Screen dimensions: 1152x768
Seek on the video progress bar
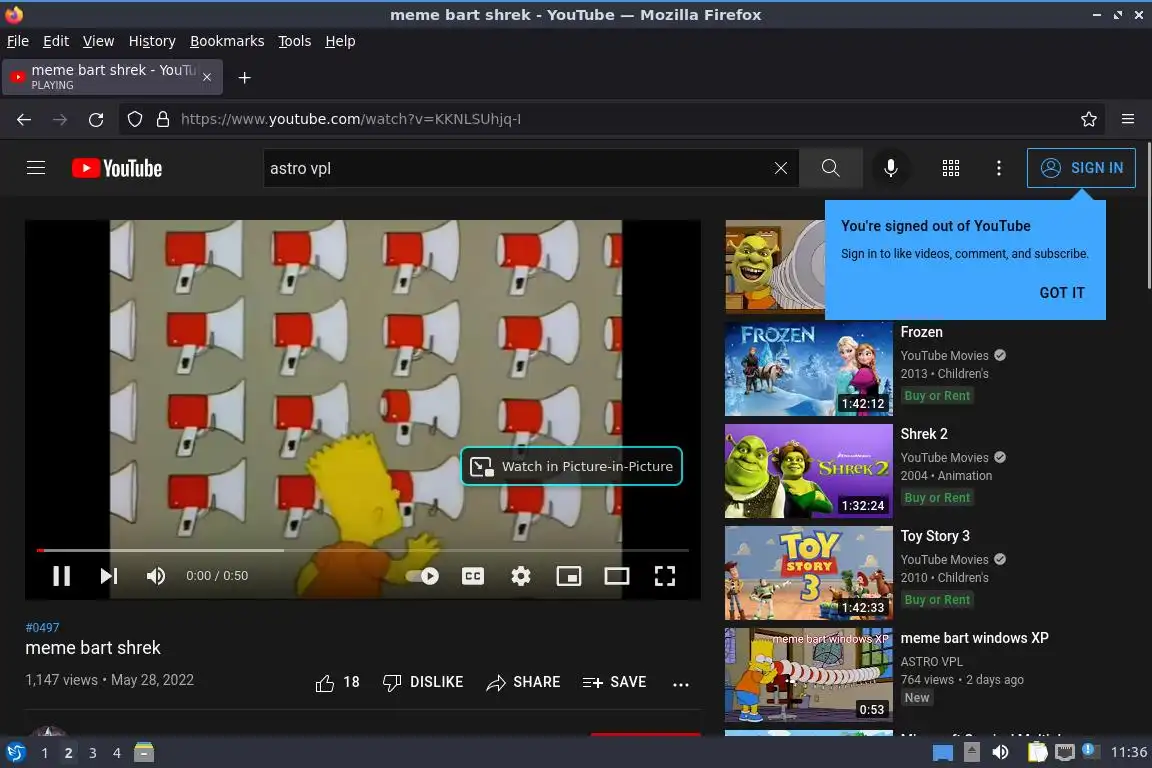(363, 550)
